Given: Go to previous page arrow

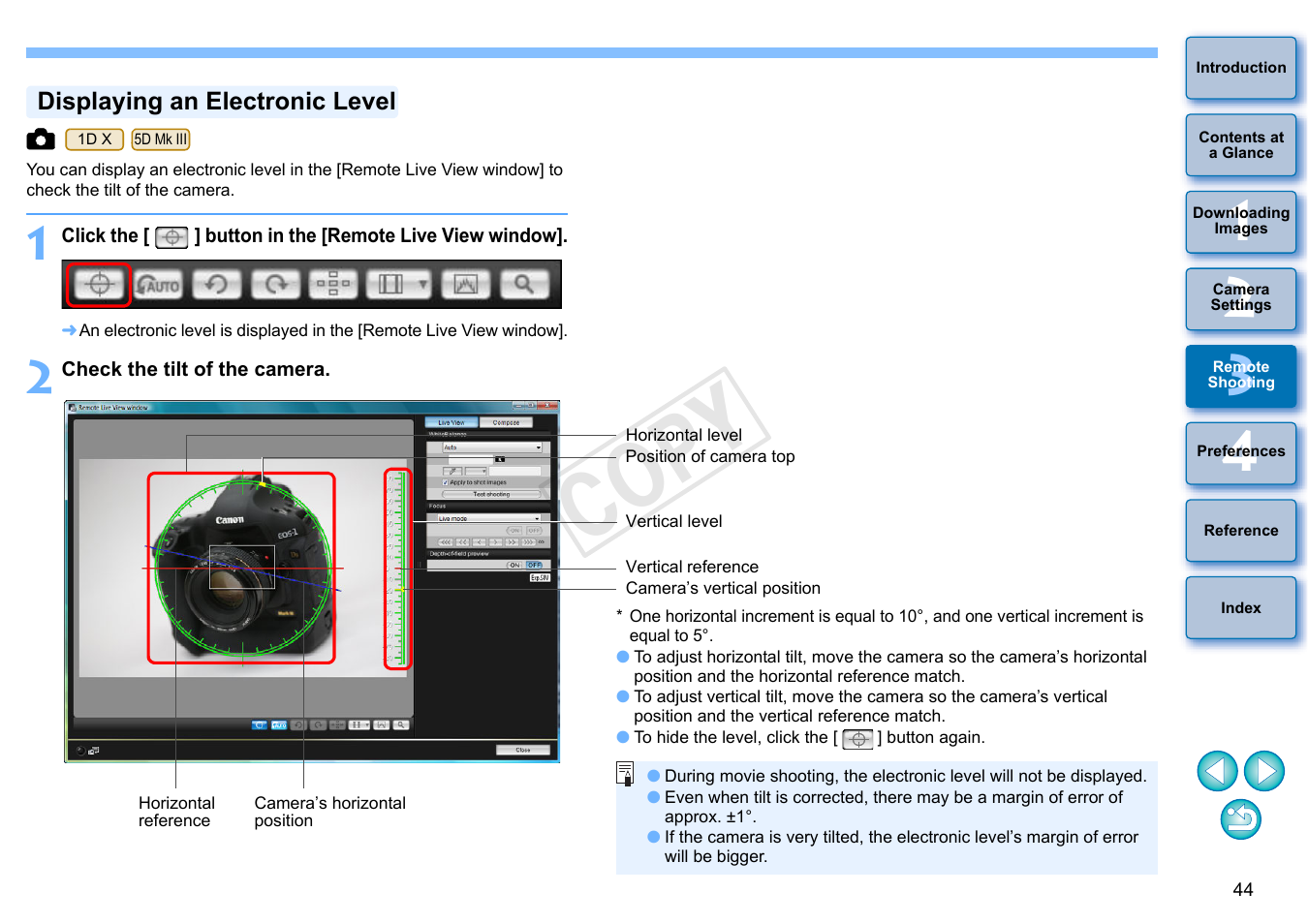Looking at the screenshot, I should click(x=1217, y=772).
